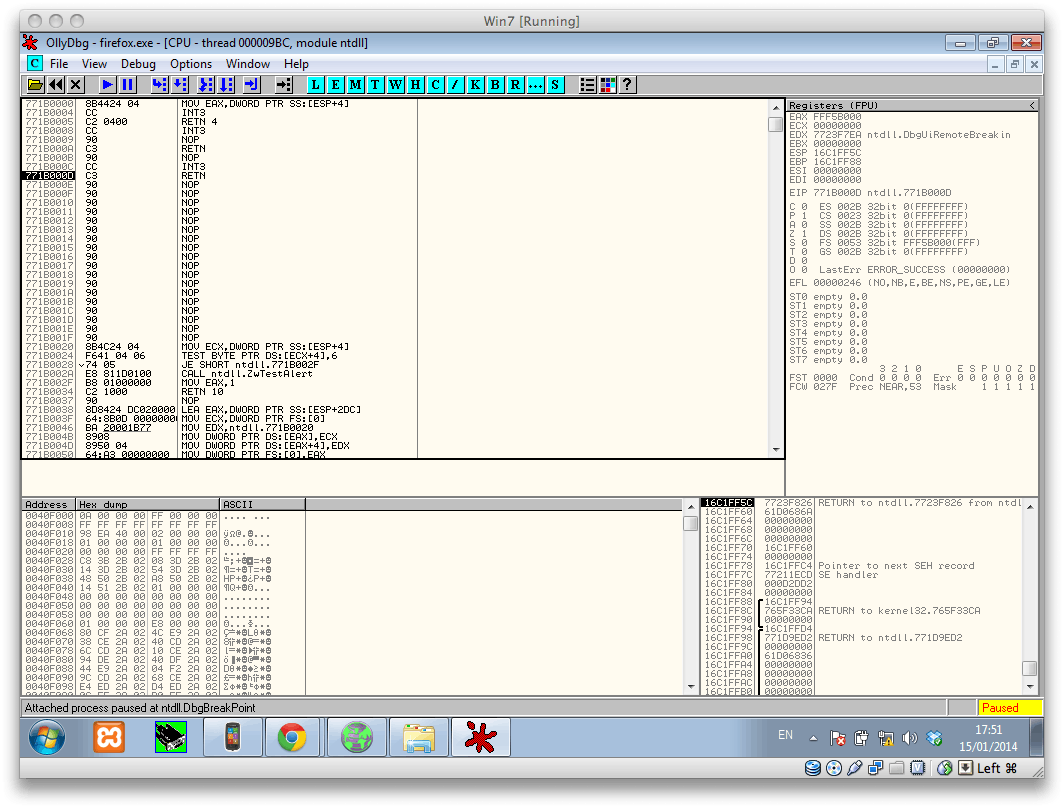Click the Trace into toolbar icon
This screenshot has height=808, width=1064.
[x=206, y=85]
